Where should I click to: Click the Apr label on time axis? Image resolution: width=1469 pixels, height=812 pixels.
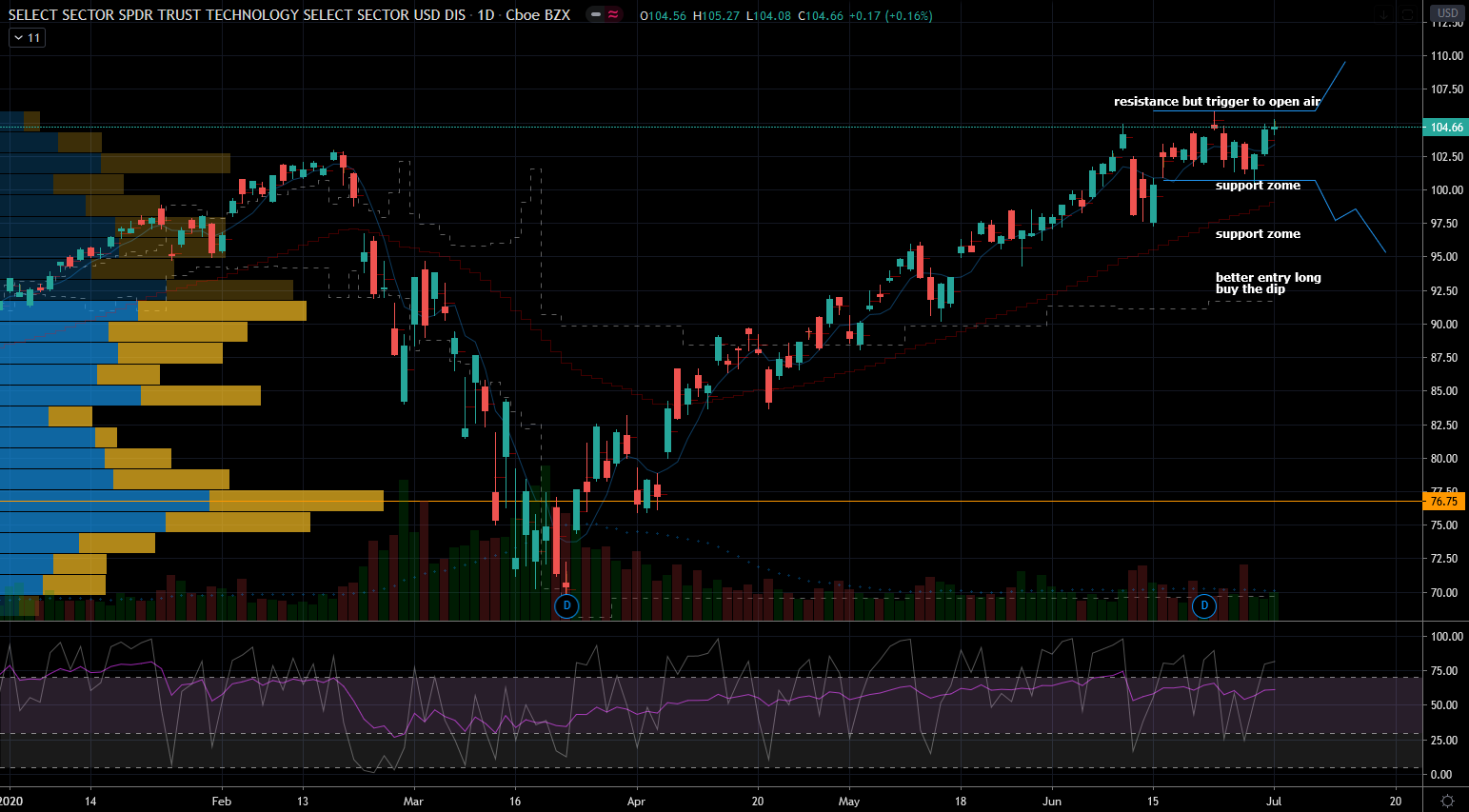click(636, 802)
